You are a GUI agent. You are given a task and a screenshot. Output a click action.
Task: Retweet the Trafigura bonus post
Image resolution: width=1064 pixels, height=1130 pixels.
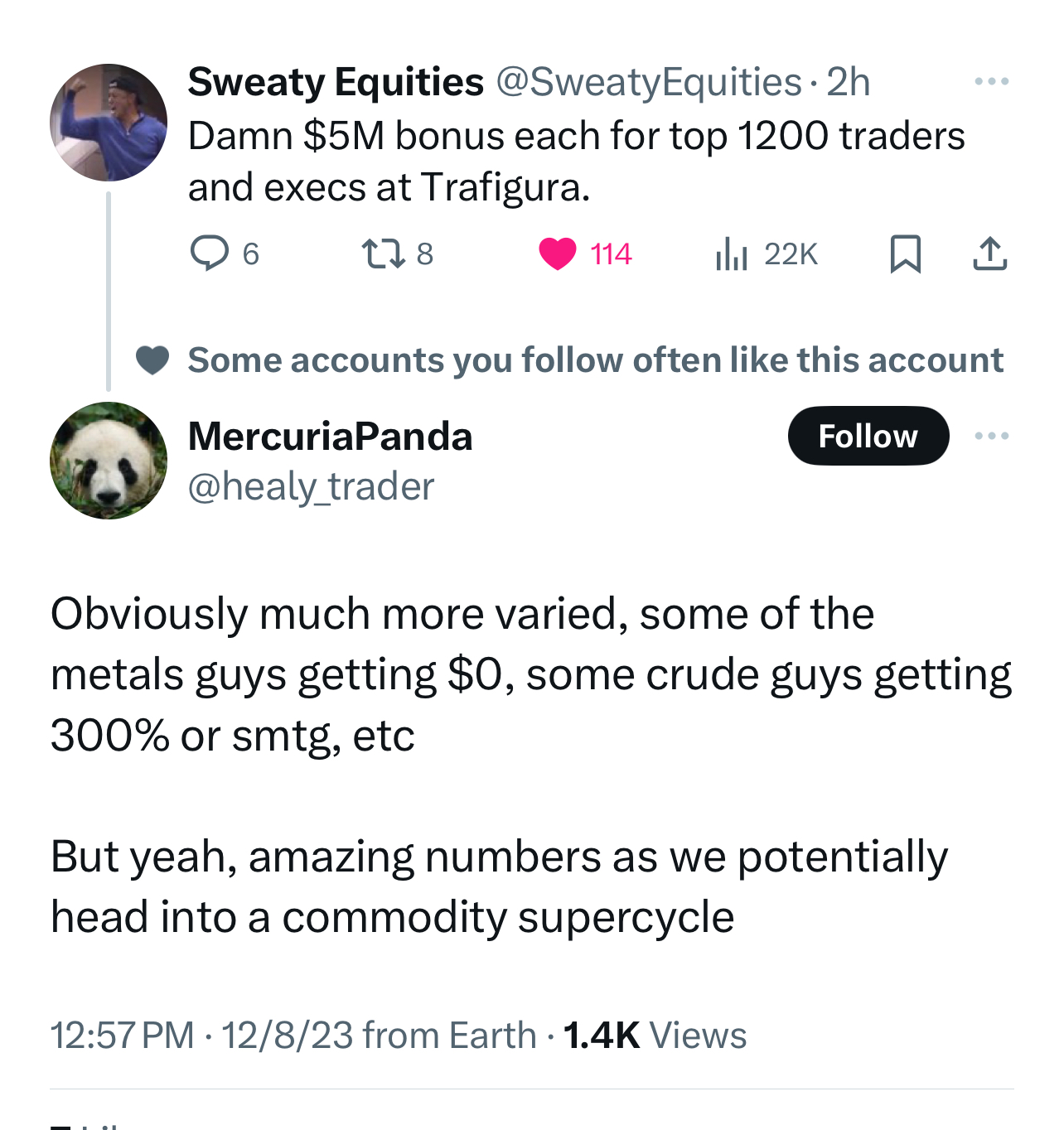(384, 254)
